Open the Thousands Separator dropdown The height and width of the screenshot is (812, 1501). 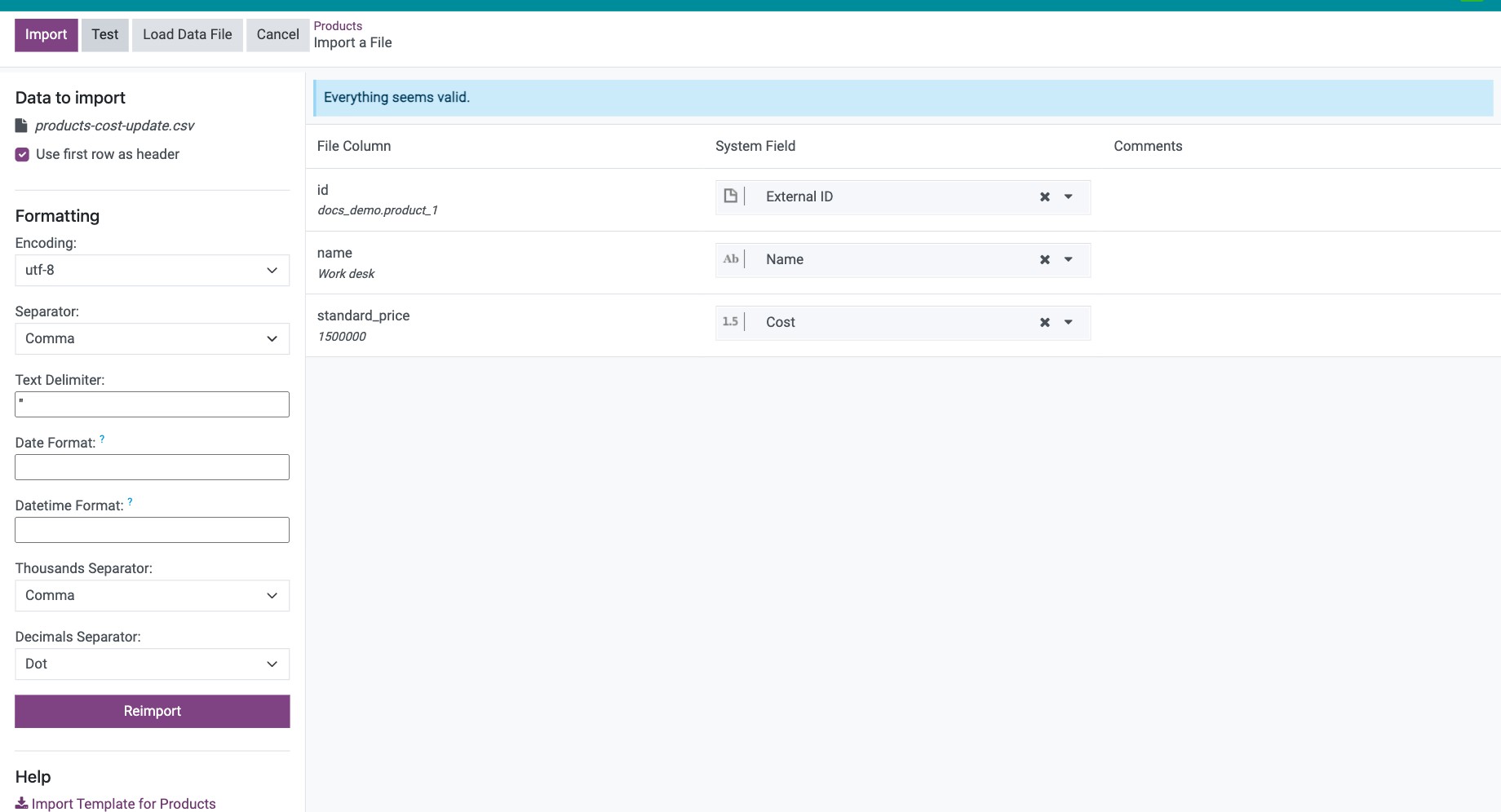(x=153, y=595)
